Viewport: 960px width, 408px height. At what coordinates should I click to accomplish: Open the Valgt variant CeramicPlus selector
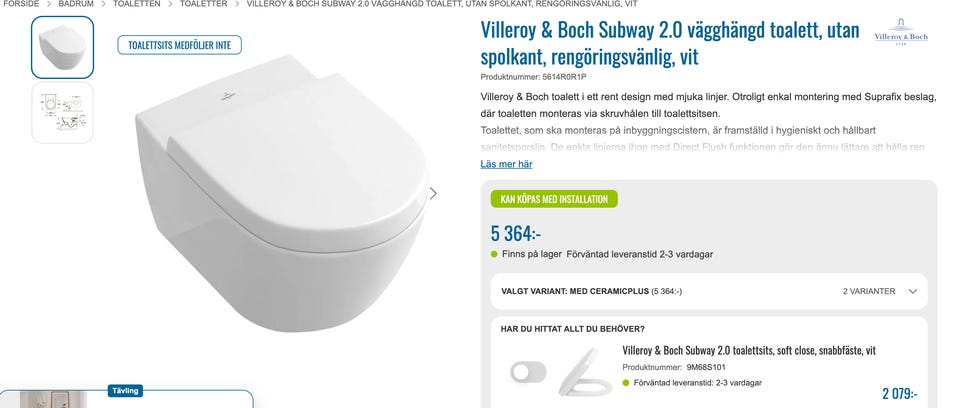[x=709, y=292]
